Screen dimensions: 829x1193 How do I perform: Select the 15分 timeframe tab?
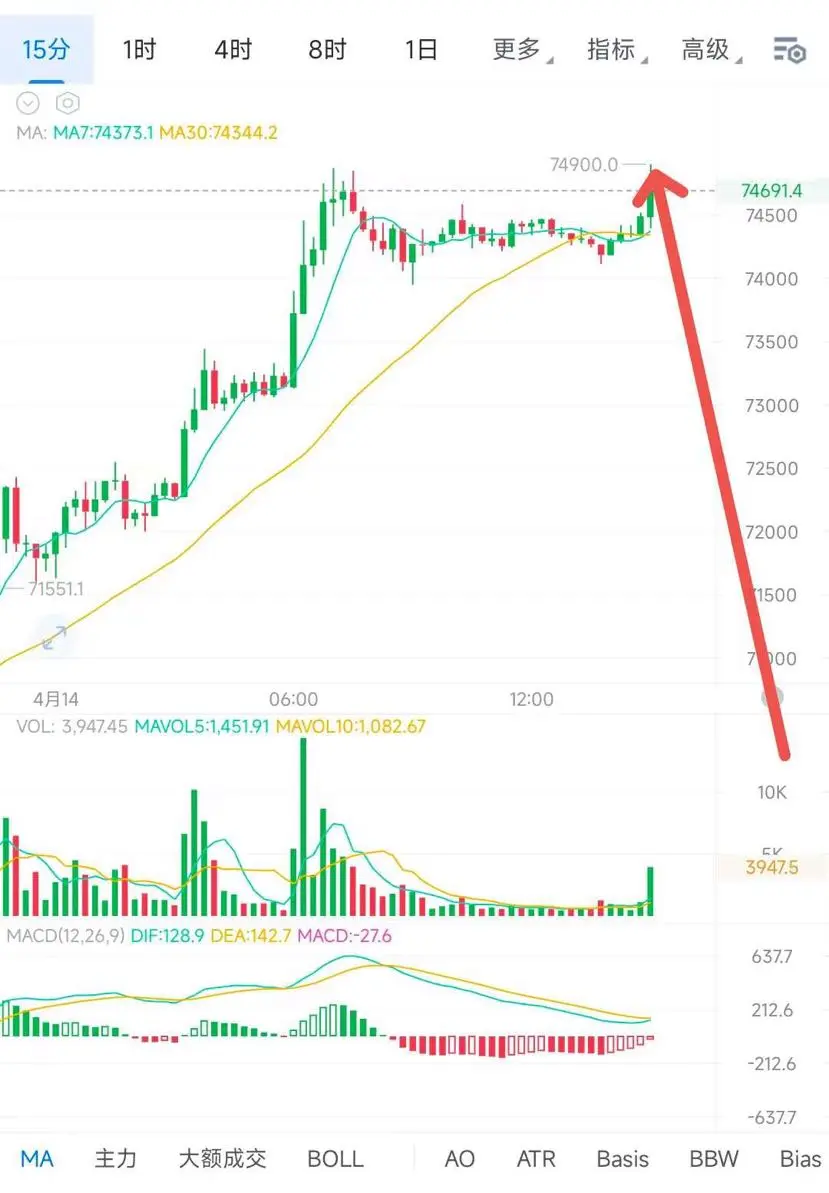pos(46,50)
